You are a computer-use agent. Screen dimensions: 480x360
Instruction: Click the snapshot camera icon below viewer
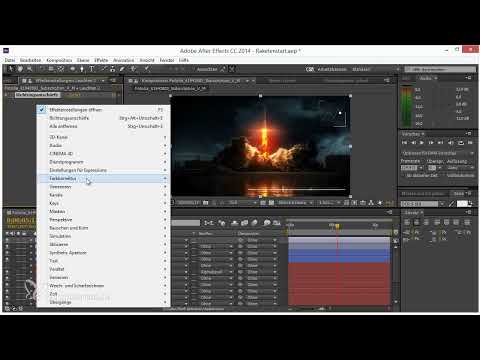coord(206,203)
